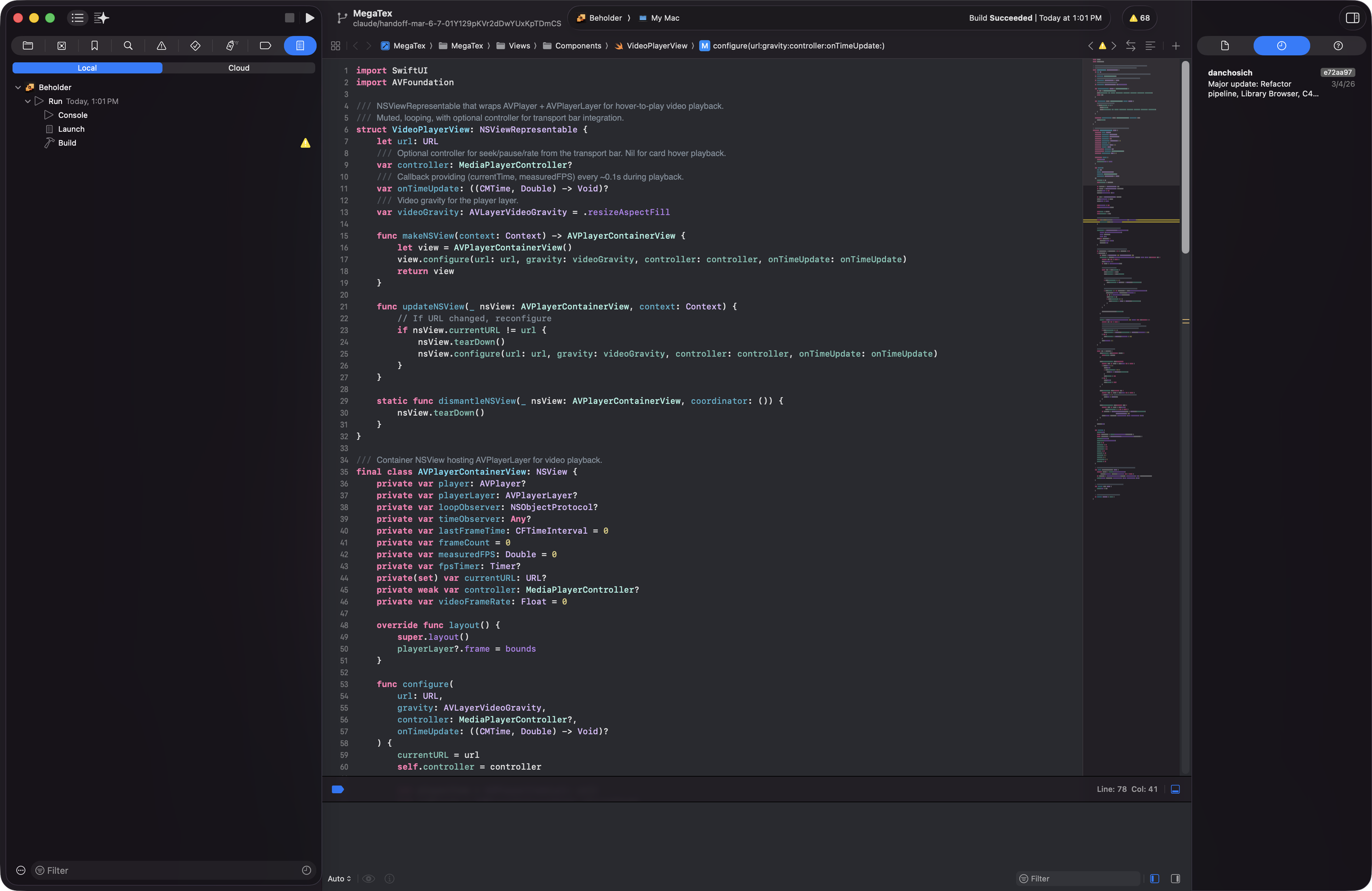Collapse the Beholder tree item
The height and width of the screenshot is (891, 1372).
coord(18,88)
